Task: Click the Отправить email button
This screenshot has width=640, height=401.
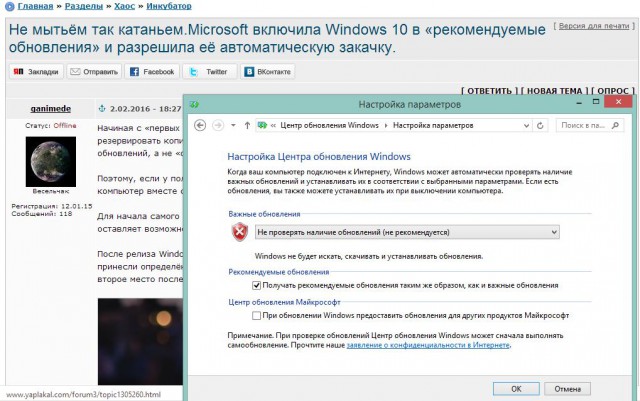Action: pyautogui.click(x=94, y=71)
